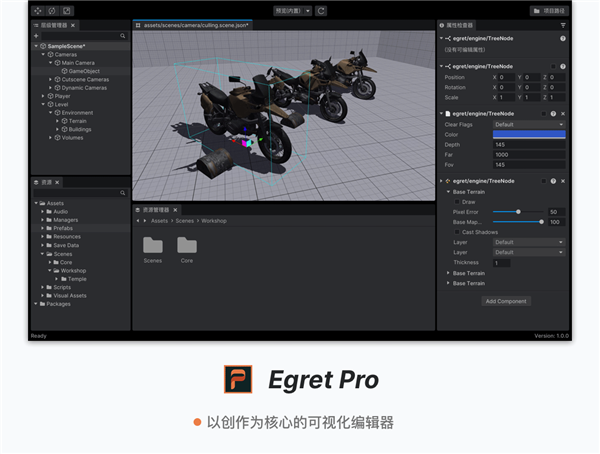Open the Layer dropdown just above Thickness

pyautogui.click(x=529, y=252)
